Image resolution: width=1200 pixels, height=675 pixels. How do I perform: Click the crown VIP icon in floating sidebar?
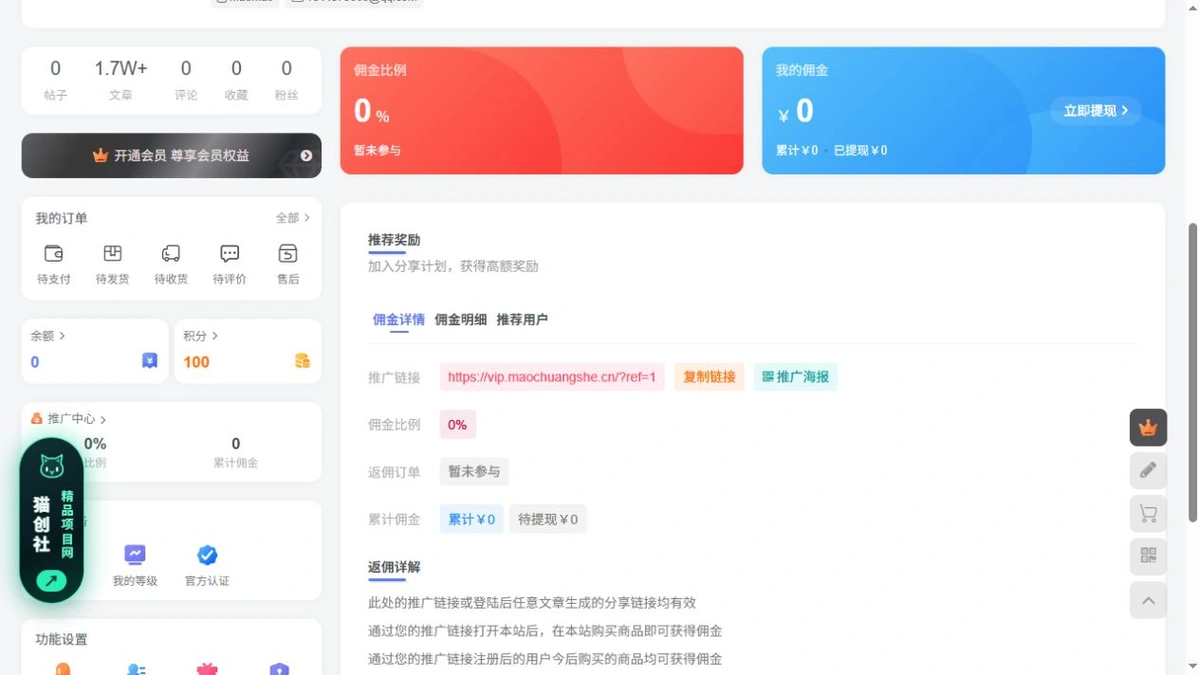1148,428
